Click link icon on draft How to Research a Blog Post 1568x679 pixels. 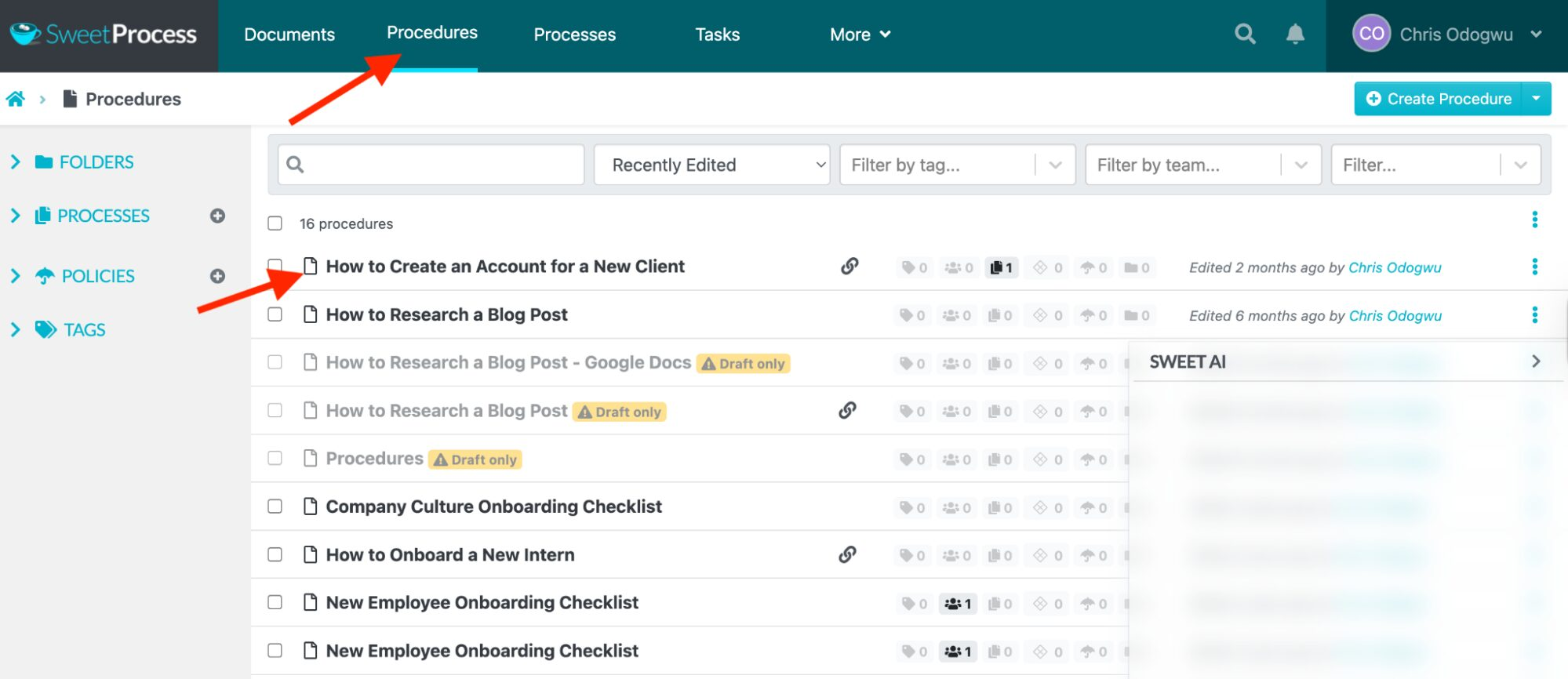point(847,410)
